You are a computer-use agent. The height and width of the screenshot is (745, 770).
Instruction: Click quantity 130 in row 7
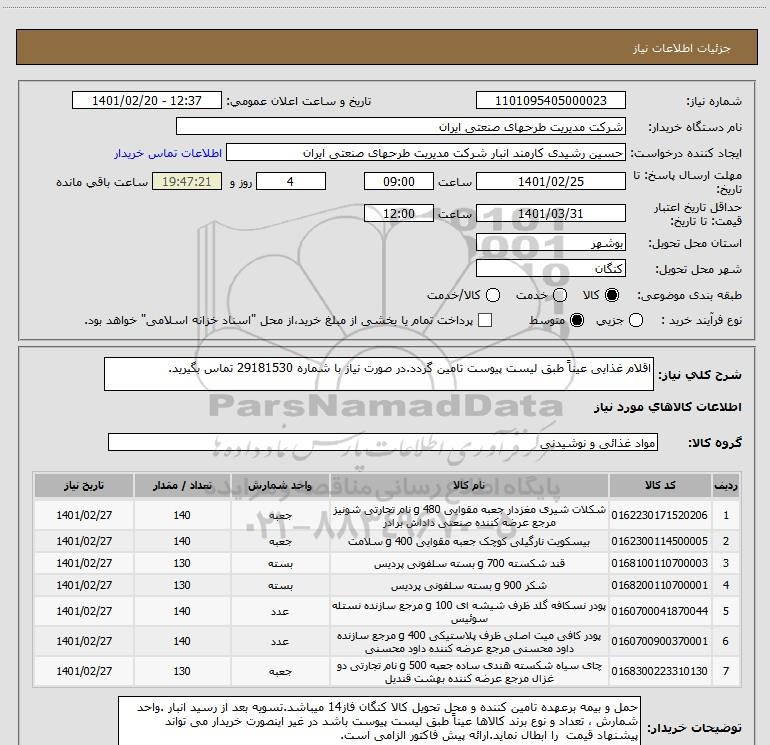(182, 671)
